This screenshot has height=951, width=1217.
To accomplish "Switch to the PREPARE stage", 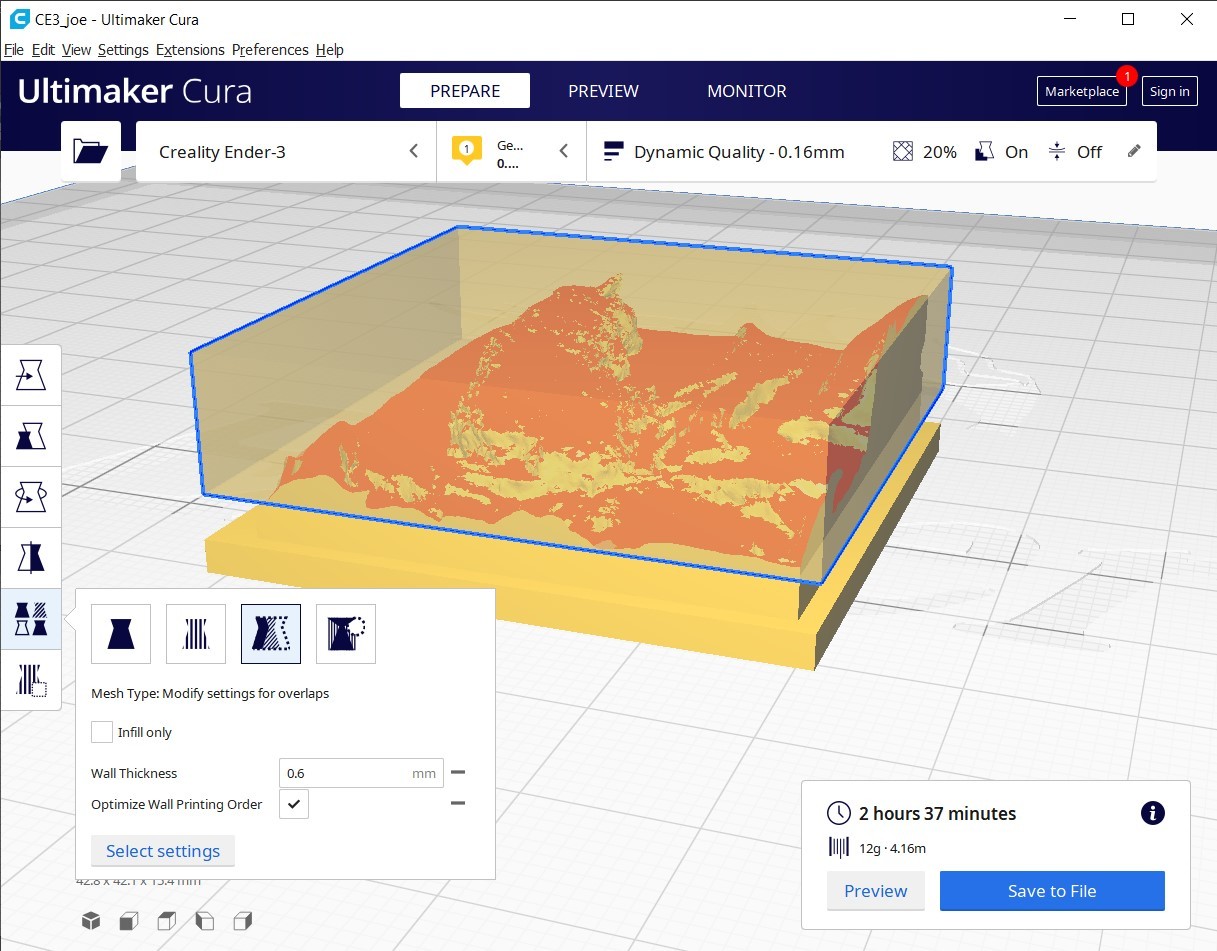I will pos(465,91).
